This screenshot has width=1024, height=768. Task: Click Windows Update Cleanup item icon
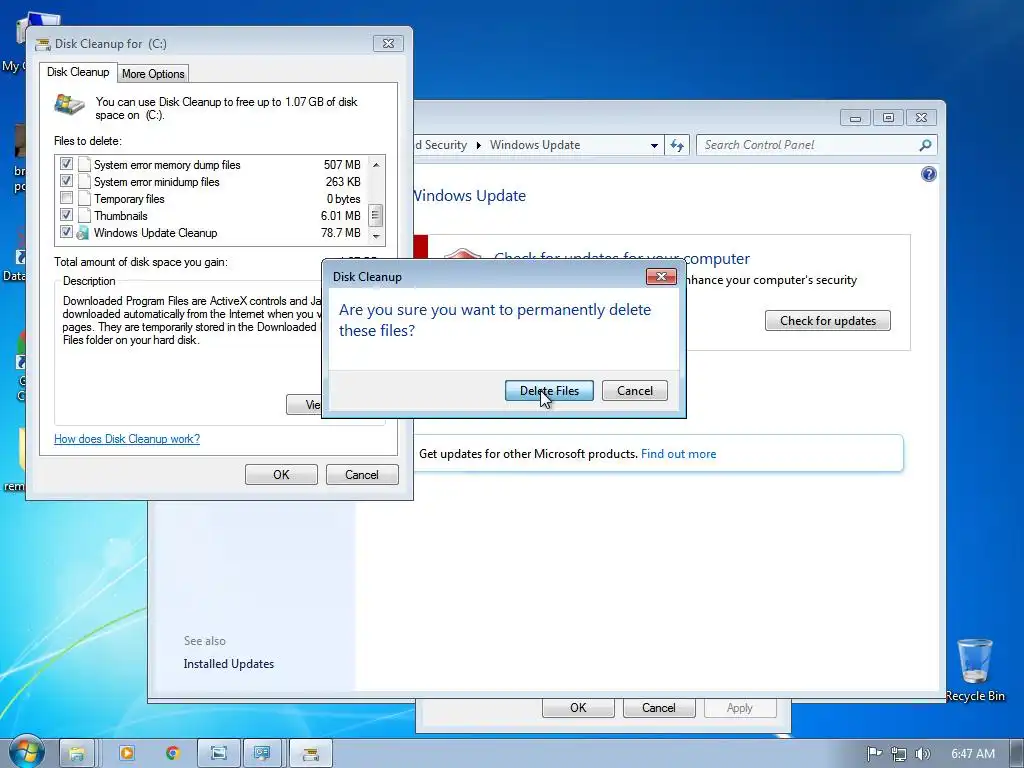[83, 232]
